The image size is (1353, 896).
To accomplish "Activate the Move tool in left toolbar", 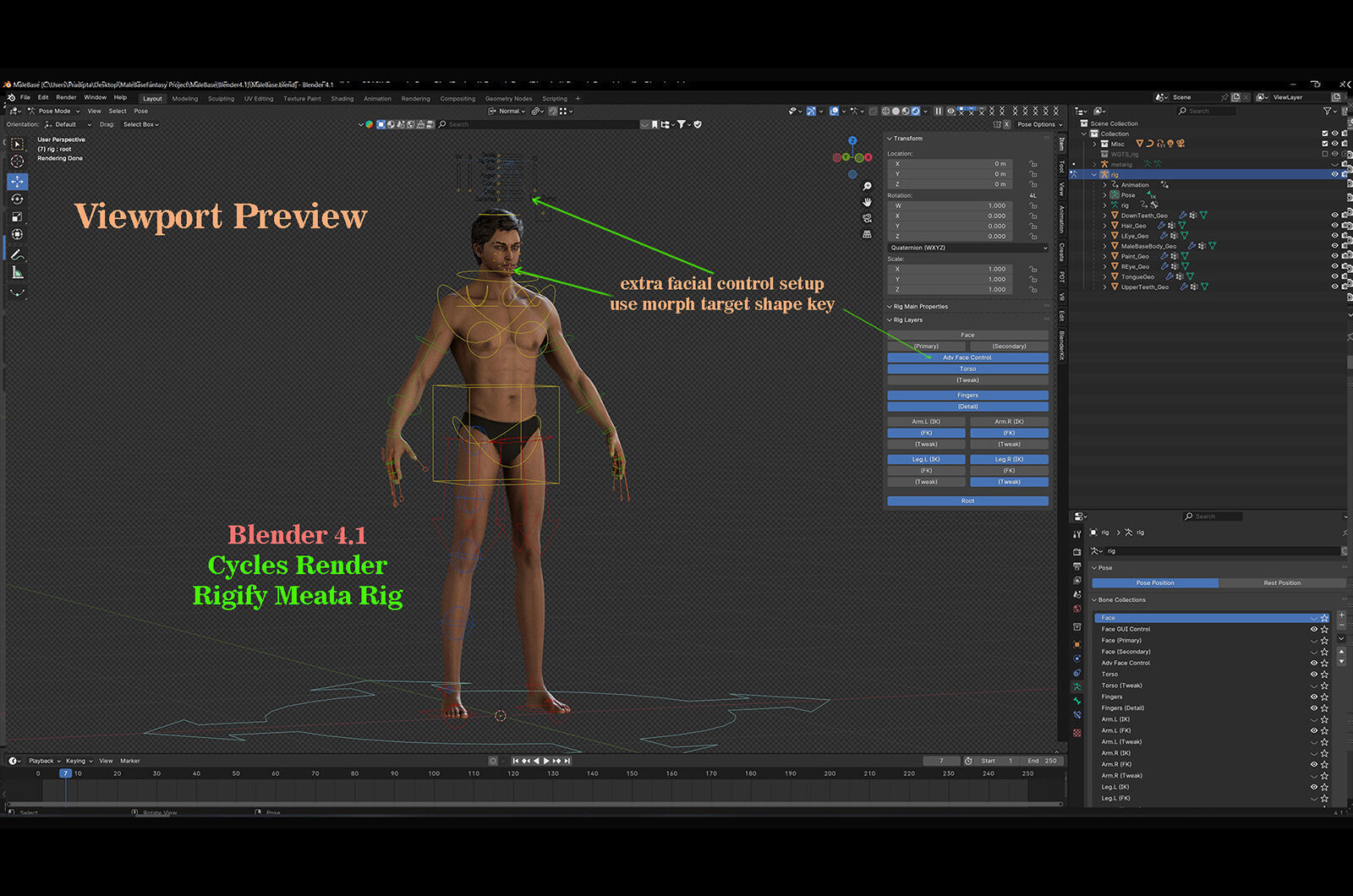I will tap(17, 182).
